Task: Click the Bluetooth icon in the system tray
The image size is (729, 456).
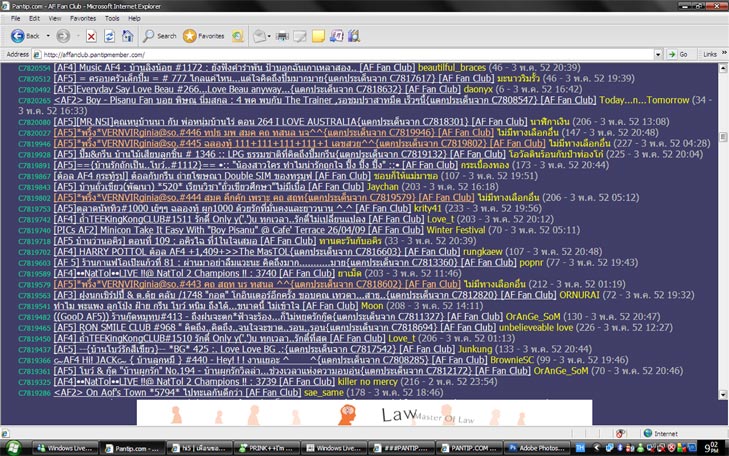Action: click(620, 448)
